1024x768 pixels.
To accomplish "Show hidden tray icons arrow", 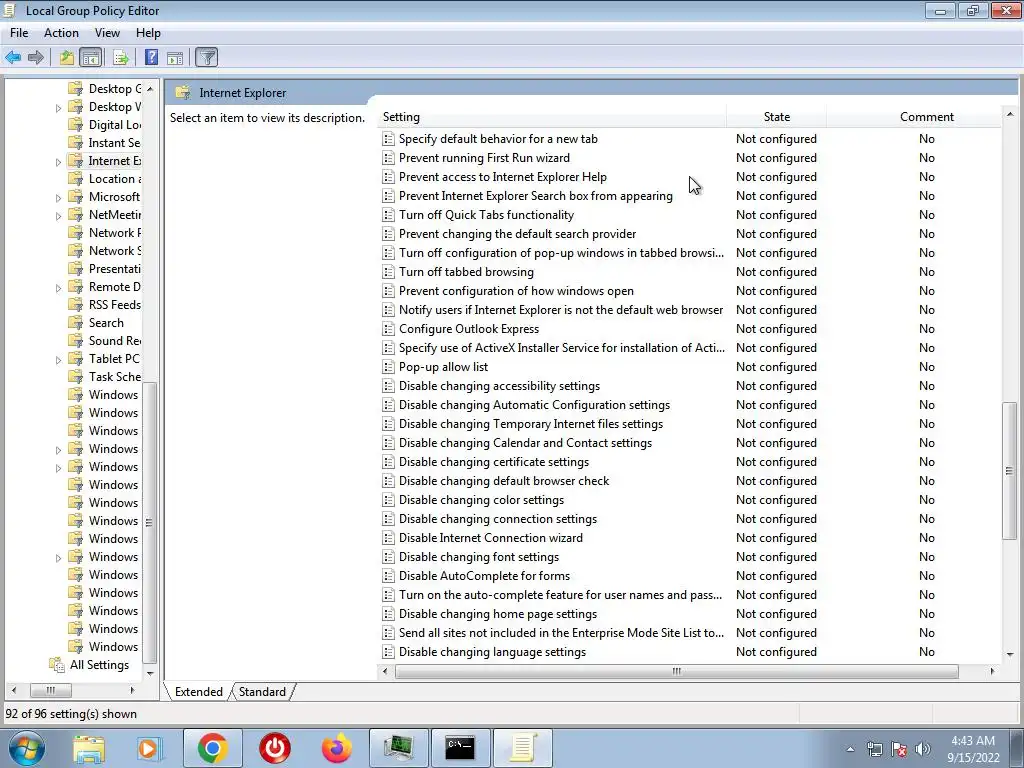I will [x=850, y=749].
